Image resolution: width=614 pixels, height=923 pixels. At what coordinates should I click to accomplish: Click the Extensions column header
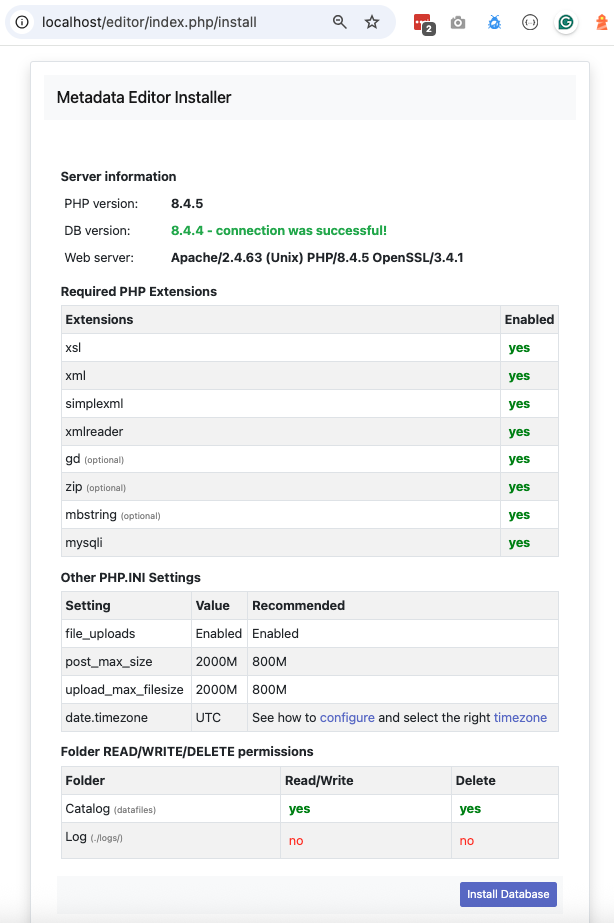99,320
